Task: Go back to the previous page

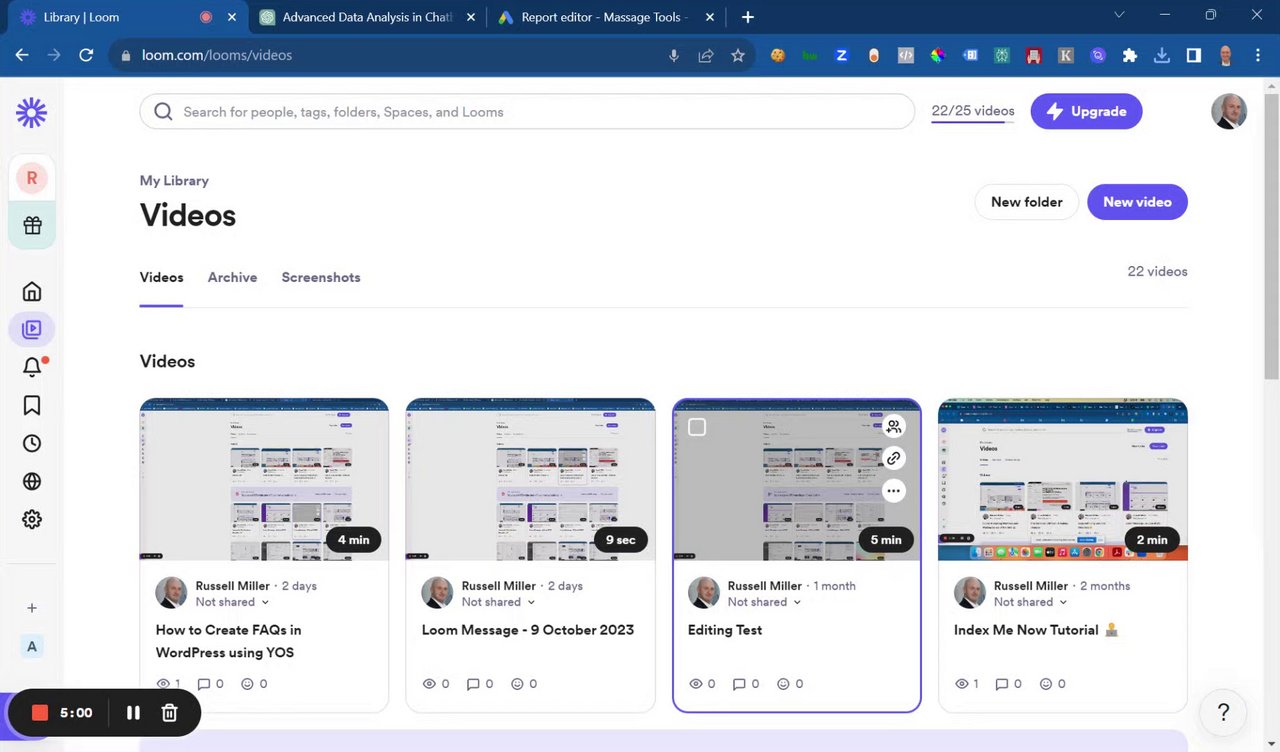Action: [x=22, y=56]
